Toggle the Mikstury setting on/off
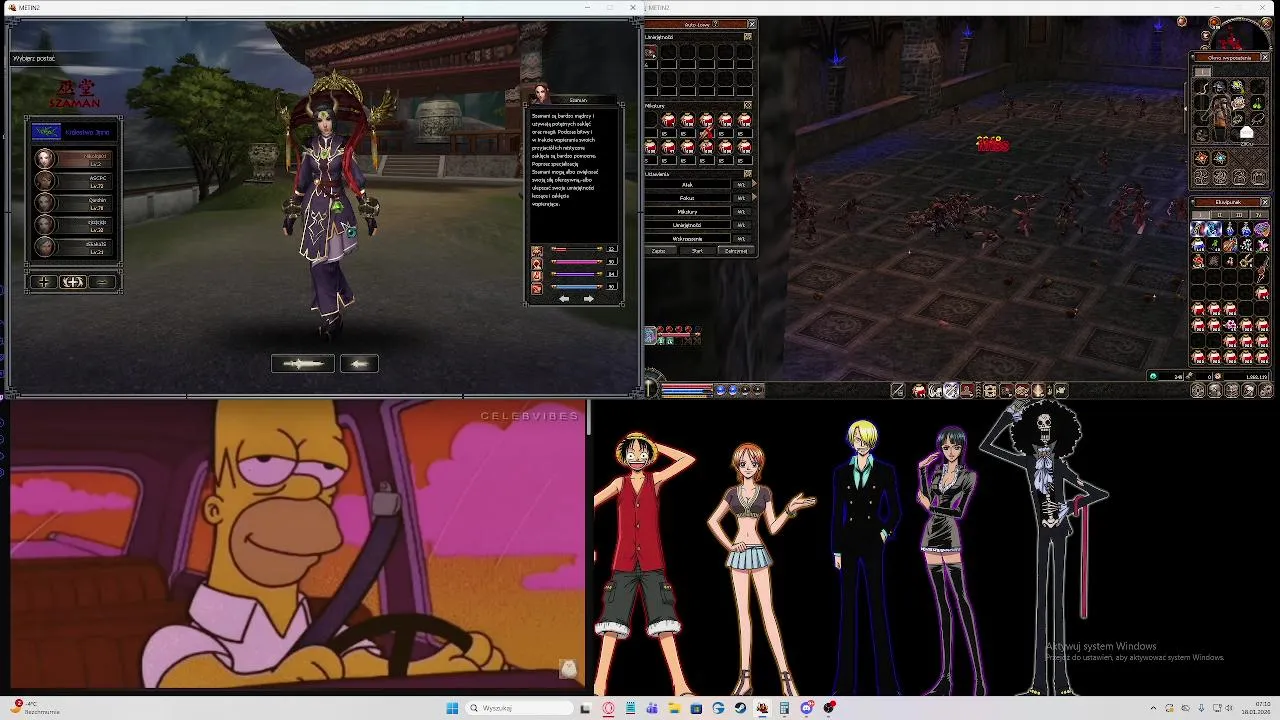This screenshot has width=1280, height=720. coord(741,211)
